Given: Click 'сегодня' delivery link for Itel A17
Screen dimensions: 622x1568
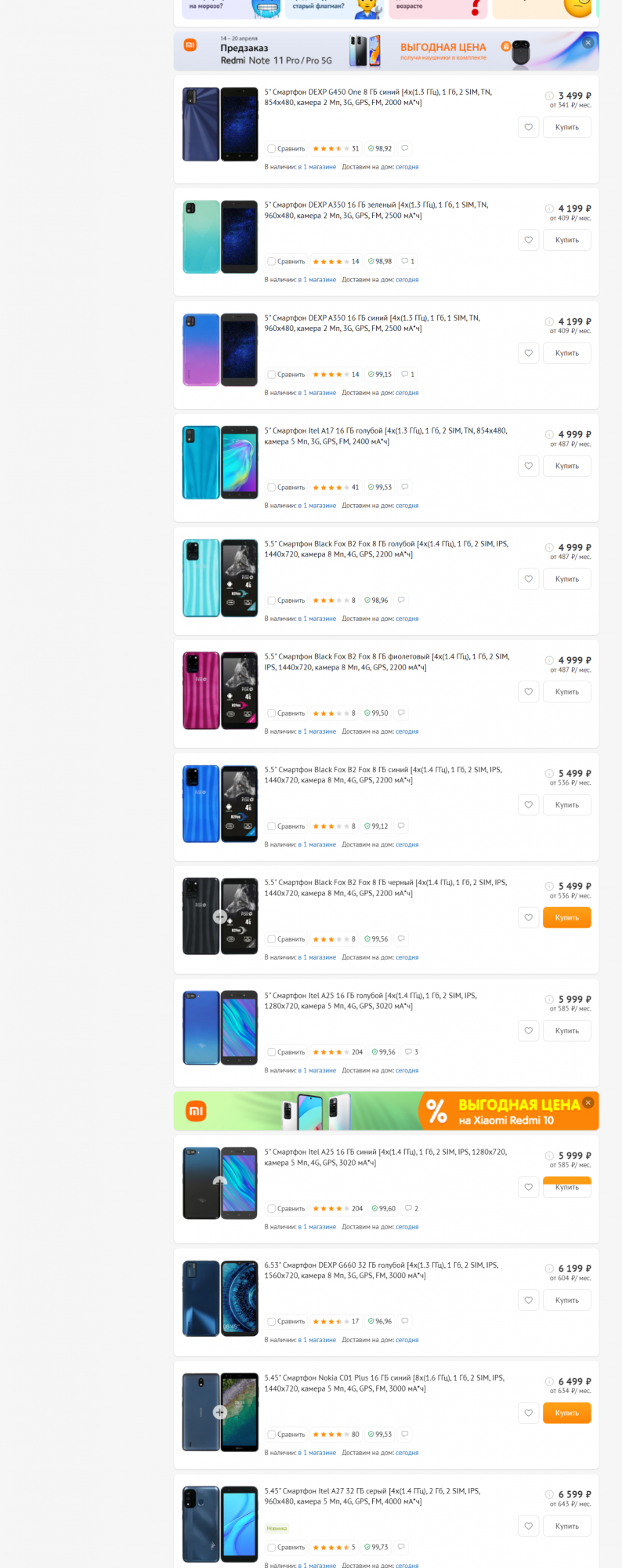Looking at the screenshot, I should [407, 506].
